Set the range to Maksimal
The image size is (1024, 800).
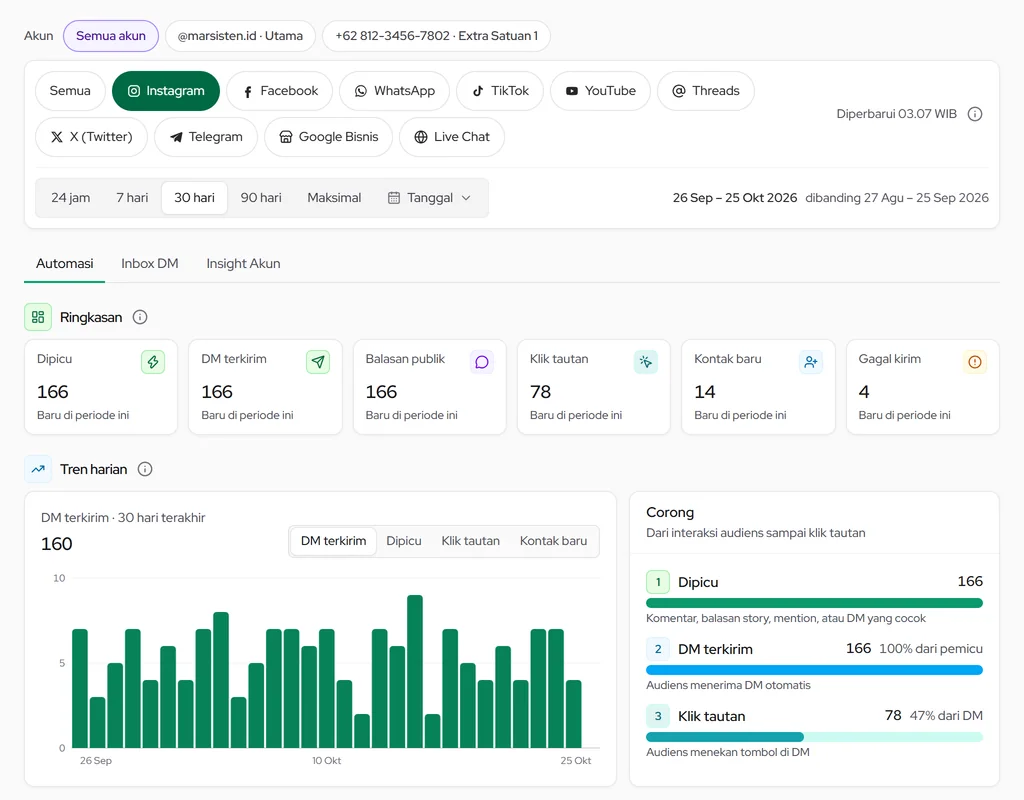pos(334,198)
